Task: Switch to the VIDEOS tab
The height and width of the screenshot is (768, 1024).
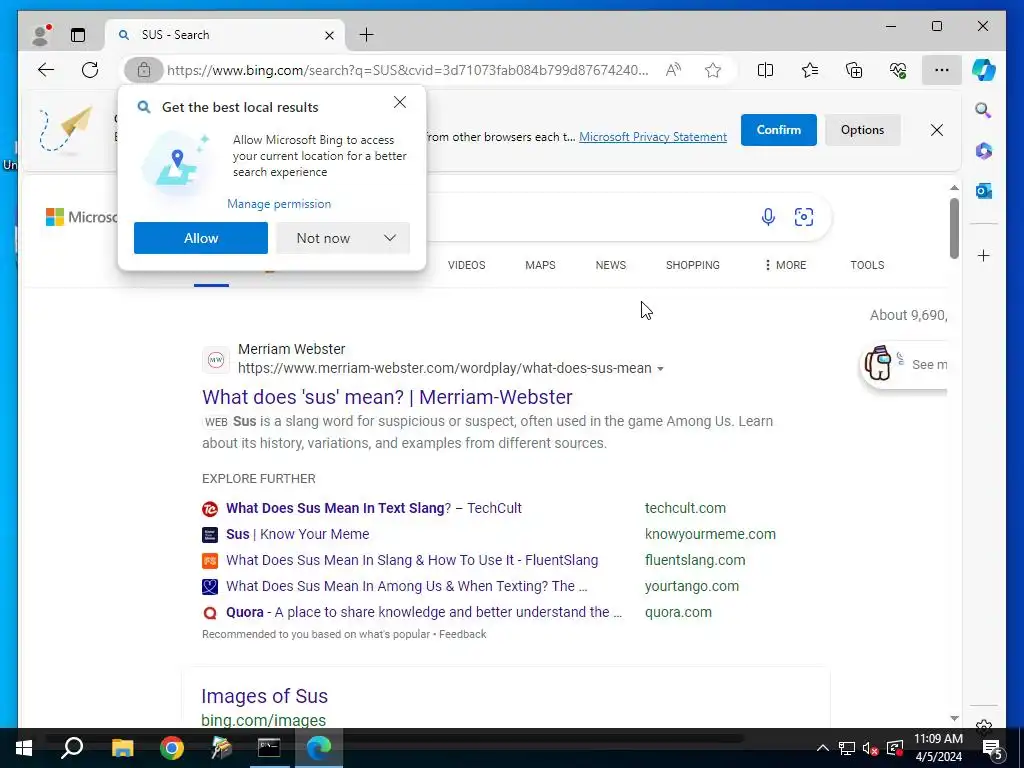Action: [466, 265]
